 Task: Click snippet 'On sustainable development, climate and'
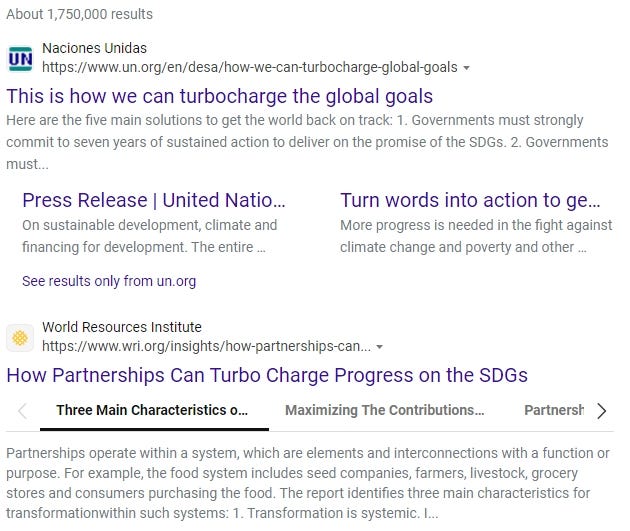click(149, 236)
